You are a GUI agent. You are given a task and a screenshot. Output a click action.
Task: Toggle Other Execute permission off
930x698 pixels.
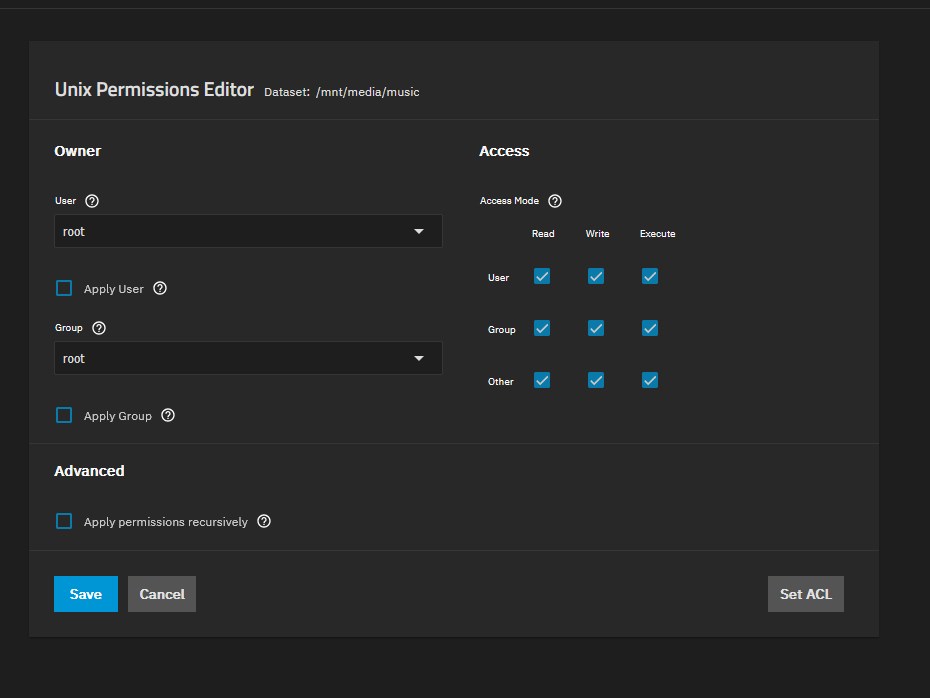650,380
